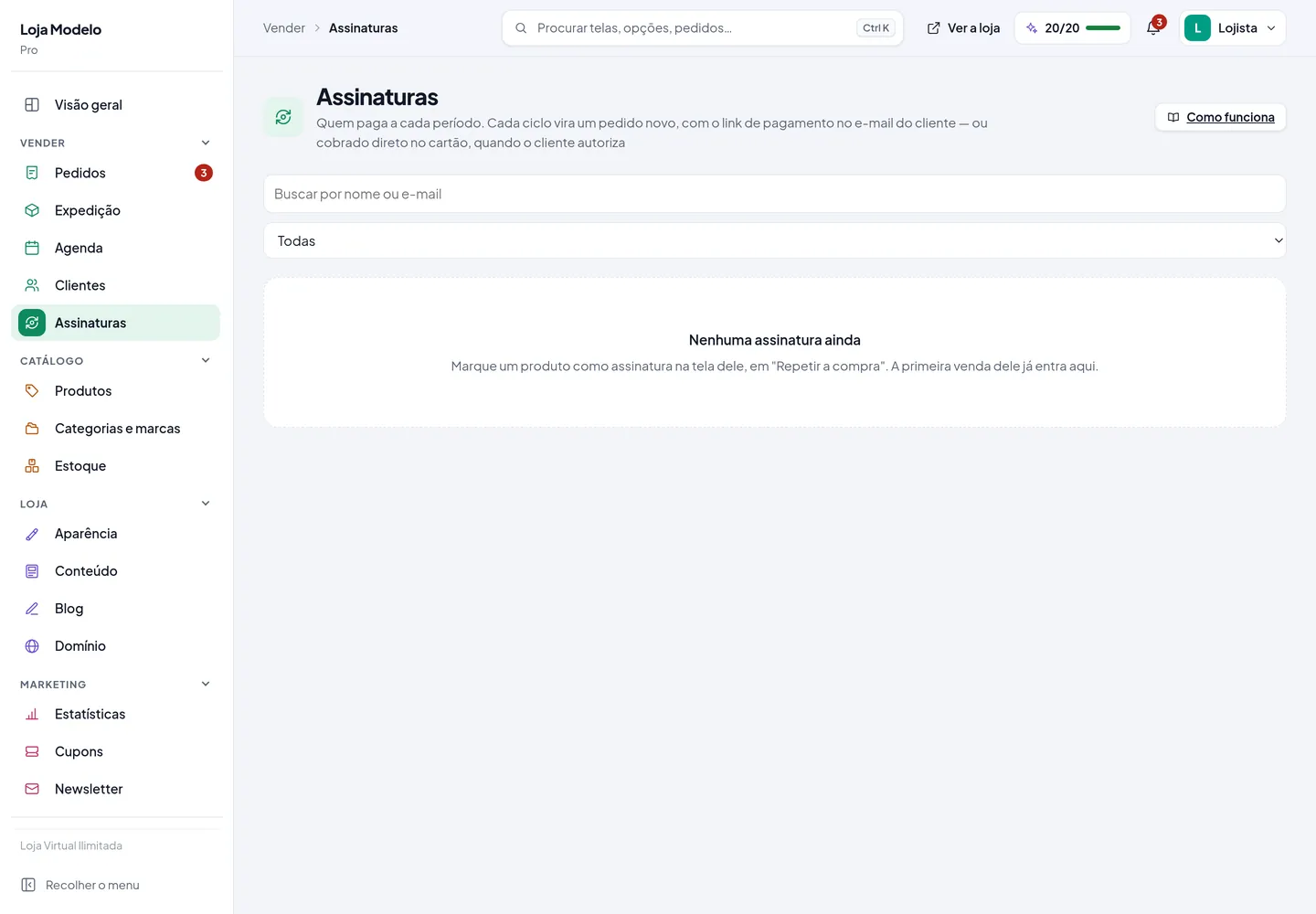Click the Produtos tag icon
This screenshot has height=914, width=1316.
point(32,390)
